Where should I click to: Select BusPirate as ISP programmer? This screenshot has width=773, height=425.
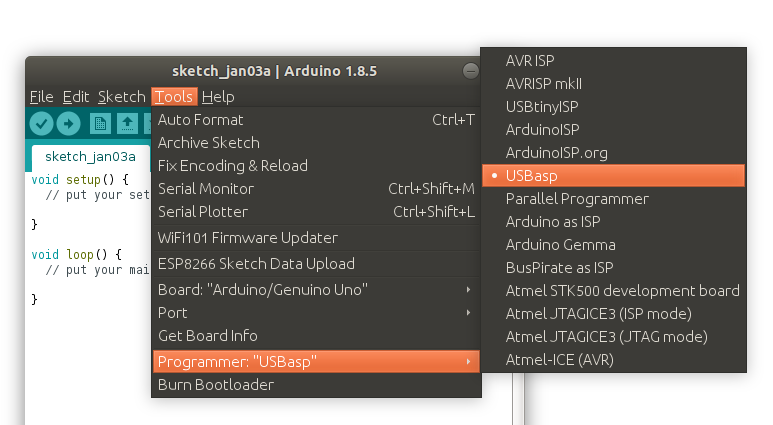(613, 268)
